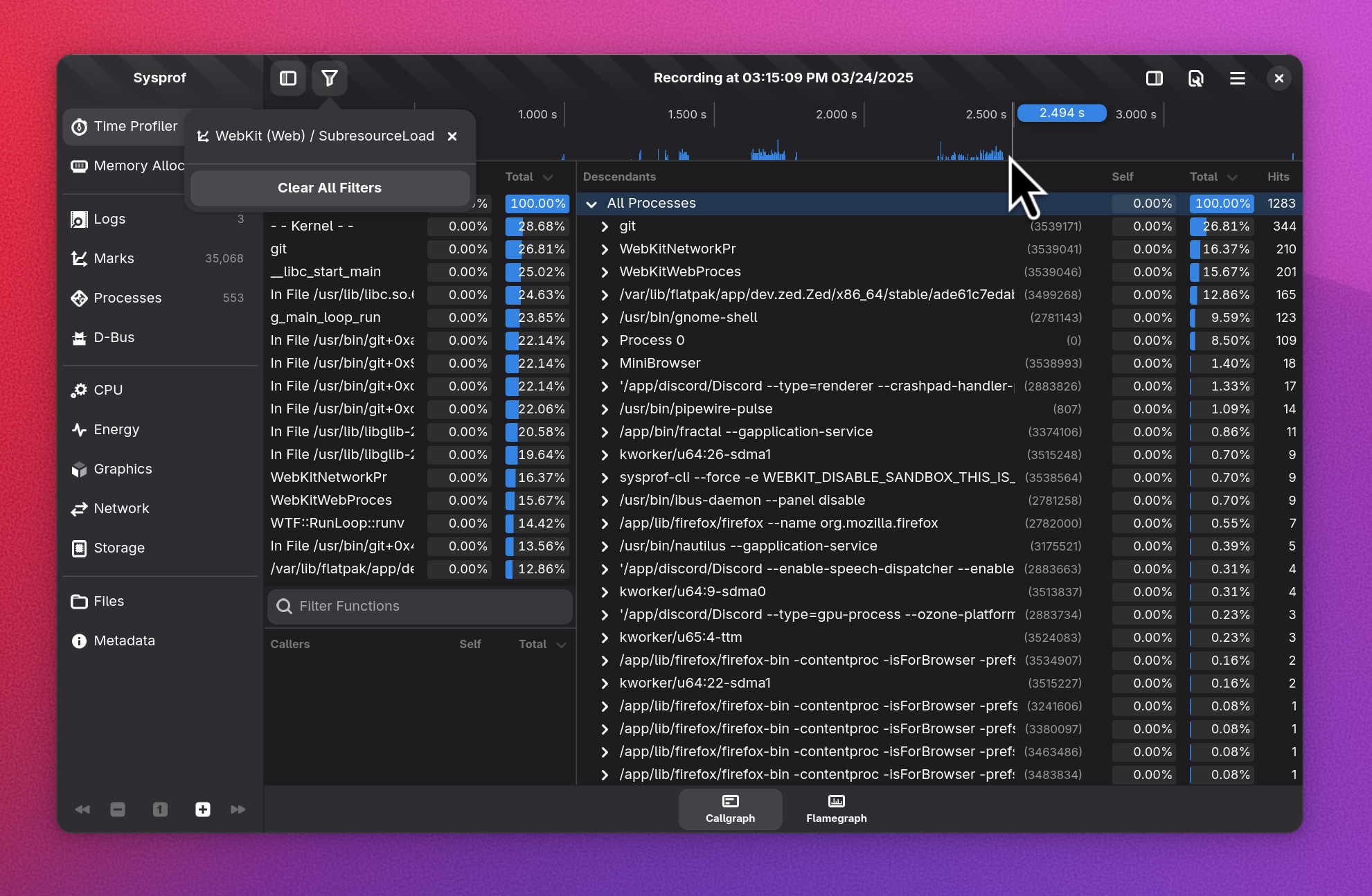The image size is (1372, 896).
Task: Expand the kworker/u64:26-sdma1 row
Action: 605,455
